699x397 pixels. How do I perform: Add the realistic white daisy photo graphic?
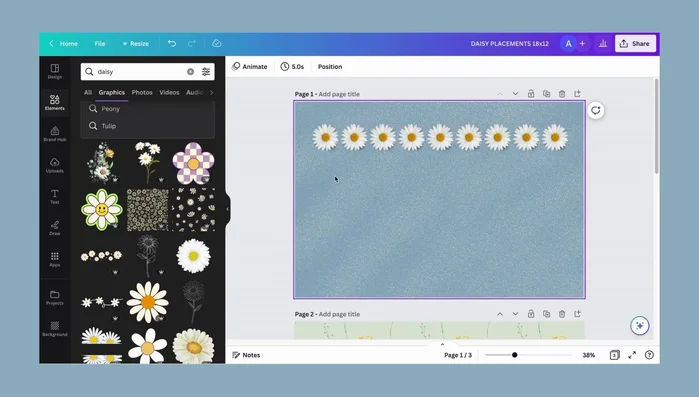point(193,256)
